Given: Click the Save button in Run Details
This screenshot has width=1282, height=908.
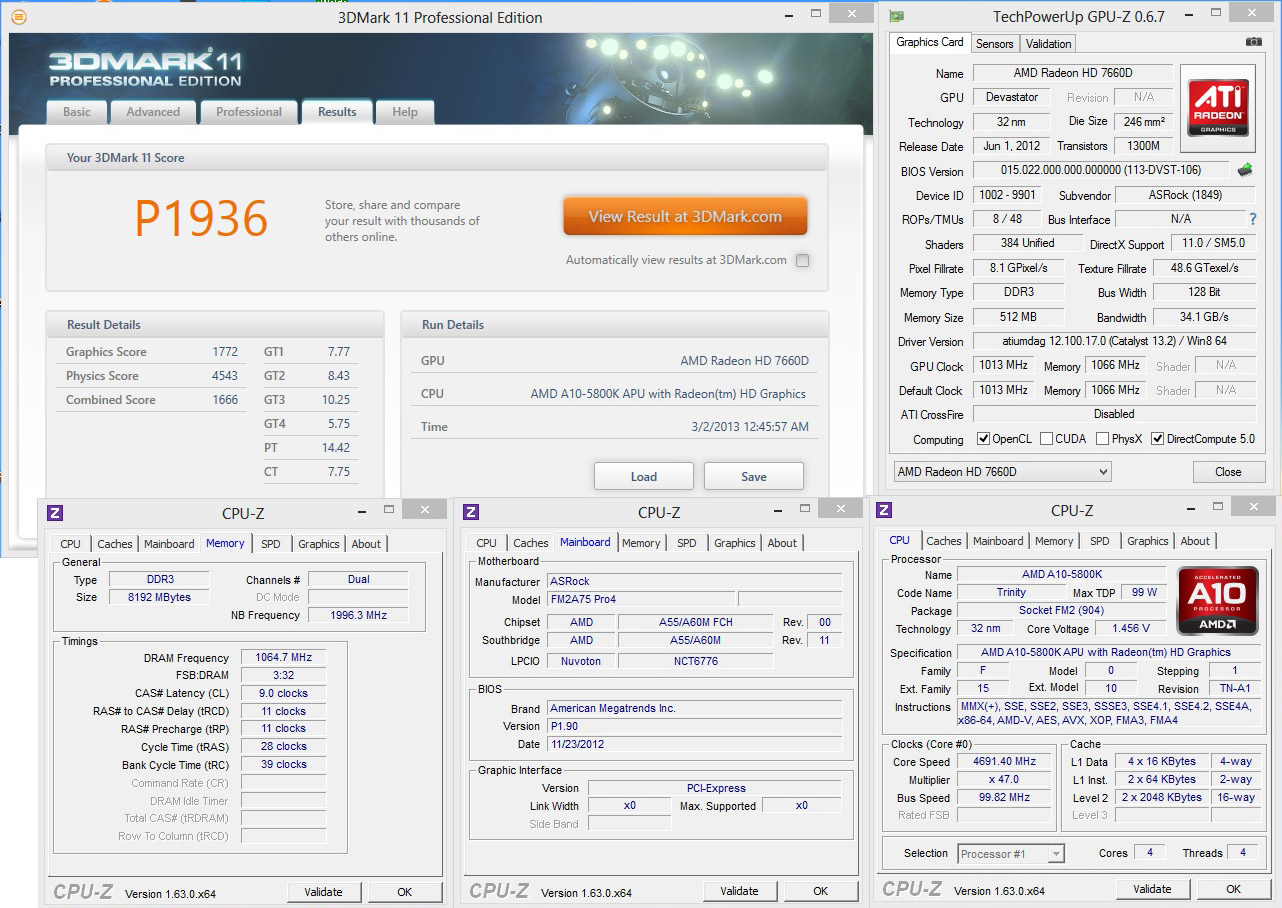Looking at the screenshot, I should click(754, 477).
